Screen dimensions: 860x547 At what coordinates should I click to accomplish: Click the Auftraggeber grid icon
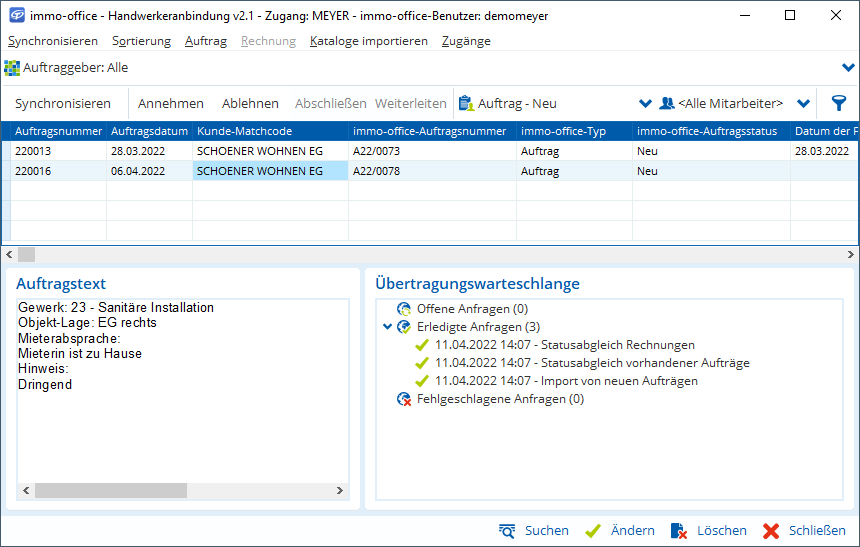click(x=12, y=68)
